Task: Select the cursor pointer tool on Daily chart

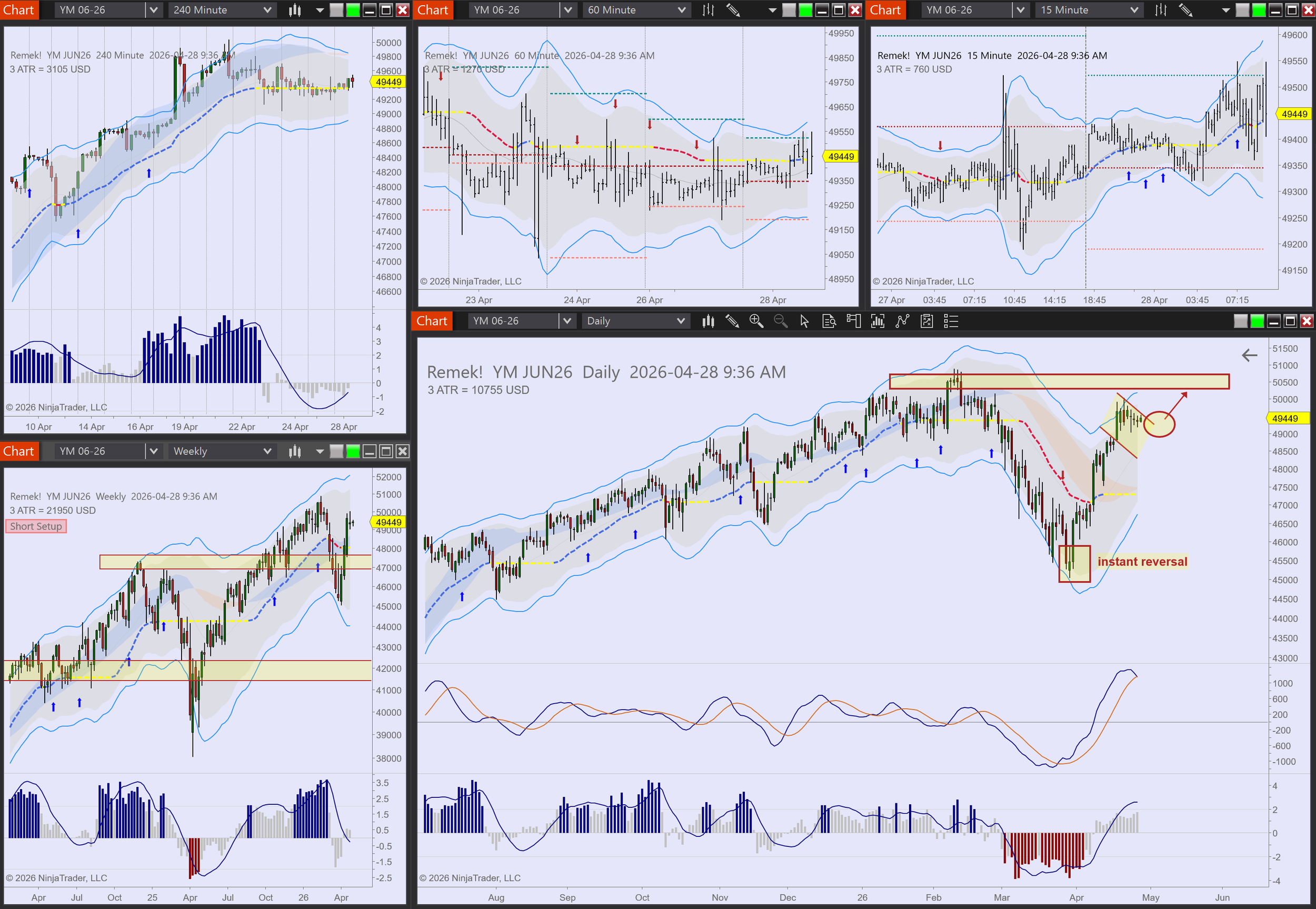Action: (804, 321)
